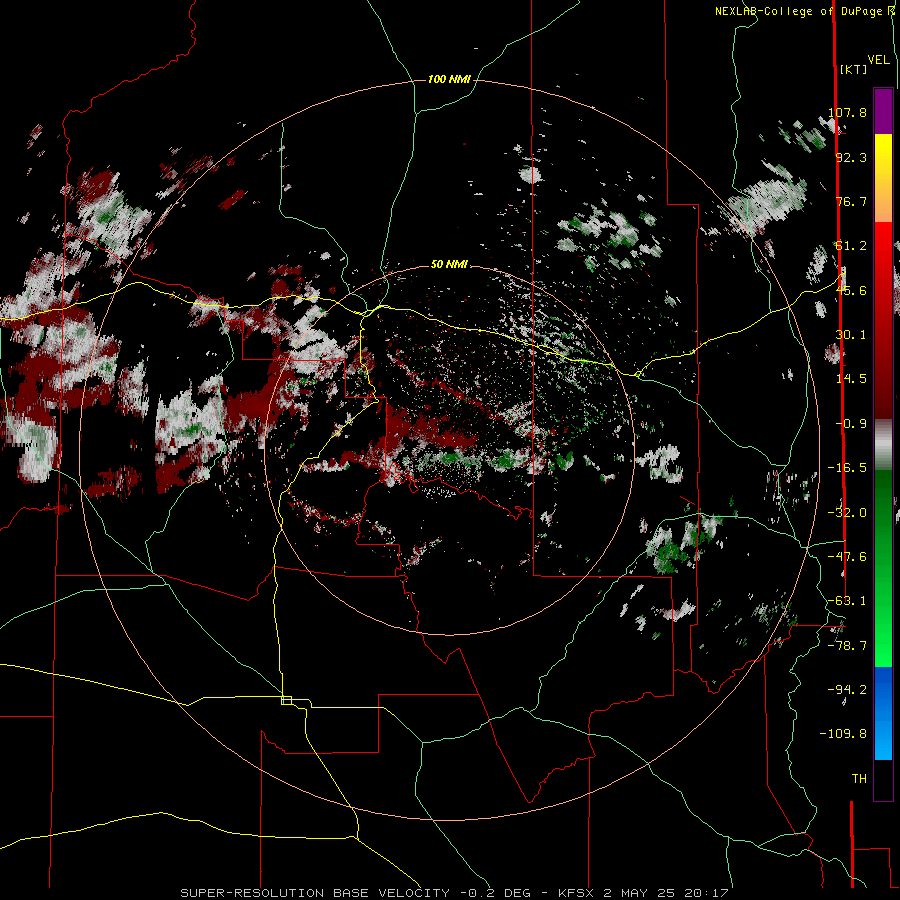
Task: Click the Super-Resolution Base Velocity caption text
Action: [454, 893]
